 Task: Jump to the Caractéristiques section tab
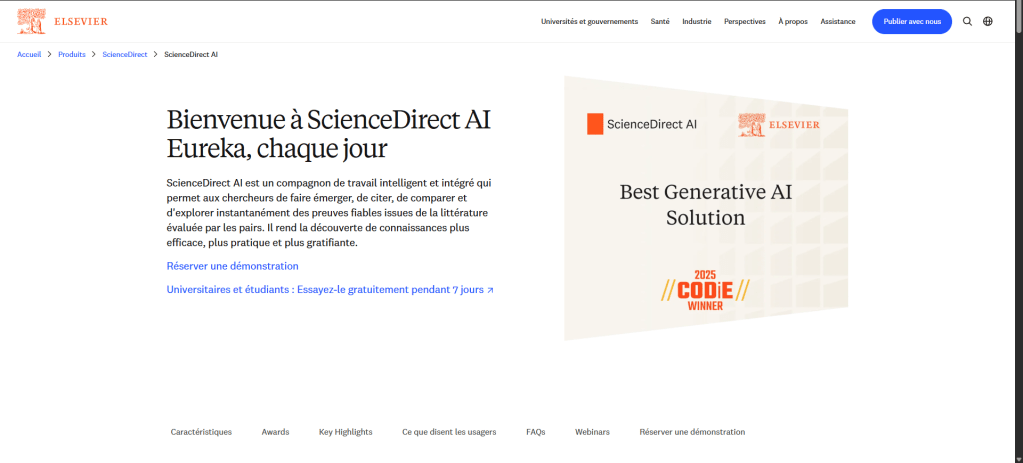201,432
